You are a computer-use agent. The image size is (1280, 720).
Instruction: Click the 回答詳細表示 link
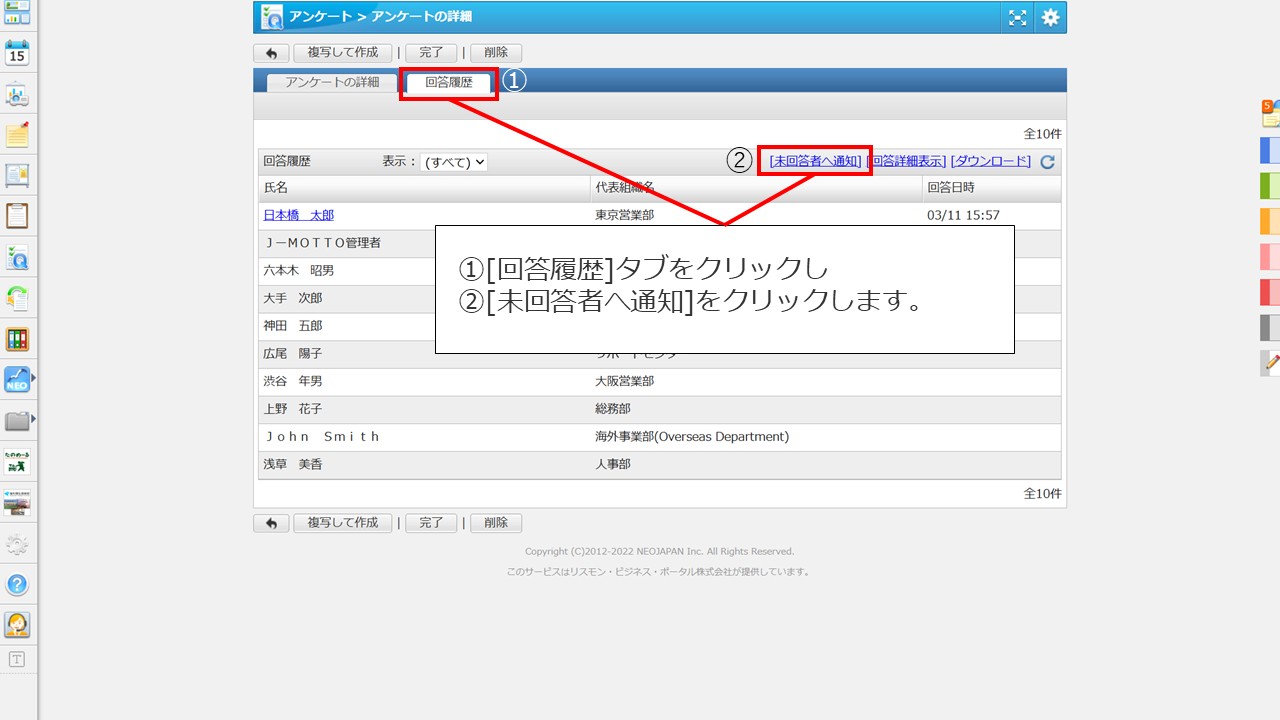coord(906,161)
